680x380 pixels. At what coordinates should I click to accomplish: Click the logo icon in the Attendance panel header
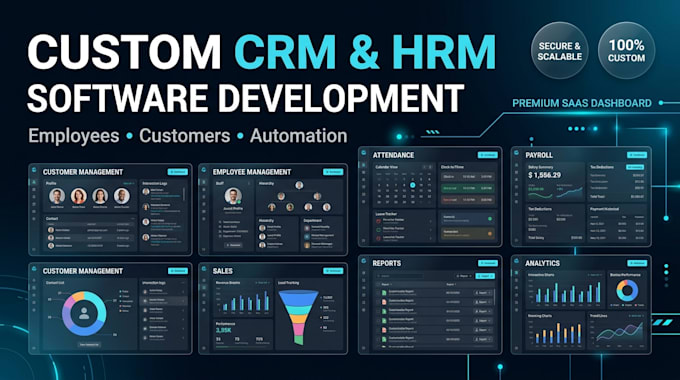point(363,153)
